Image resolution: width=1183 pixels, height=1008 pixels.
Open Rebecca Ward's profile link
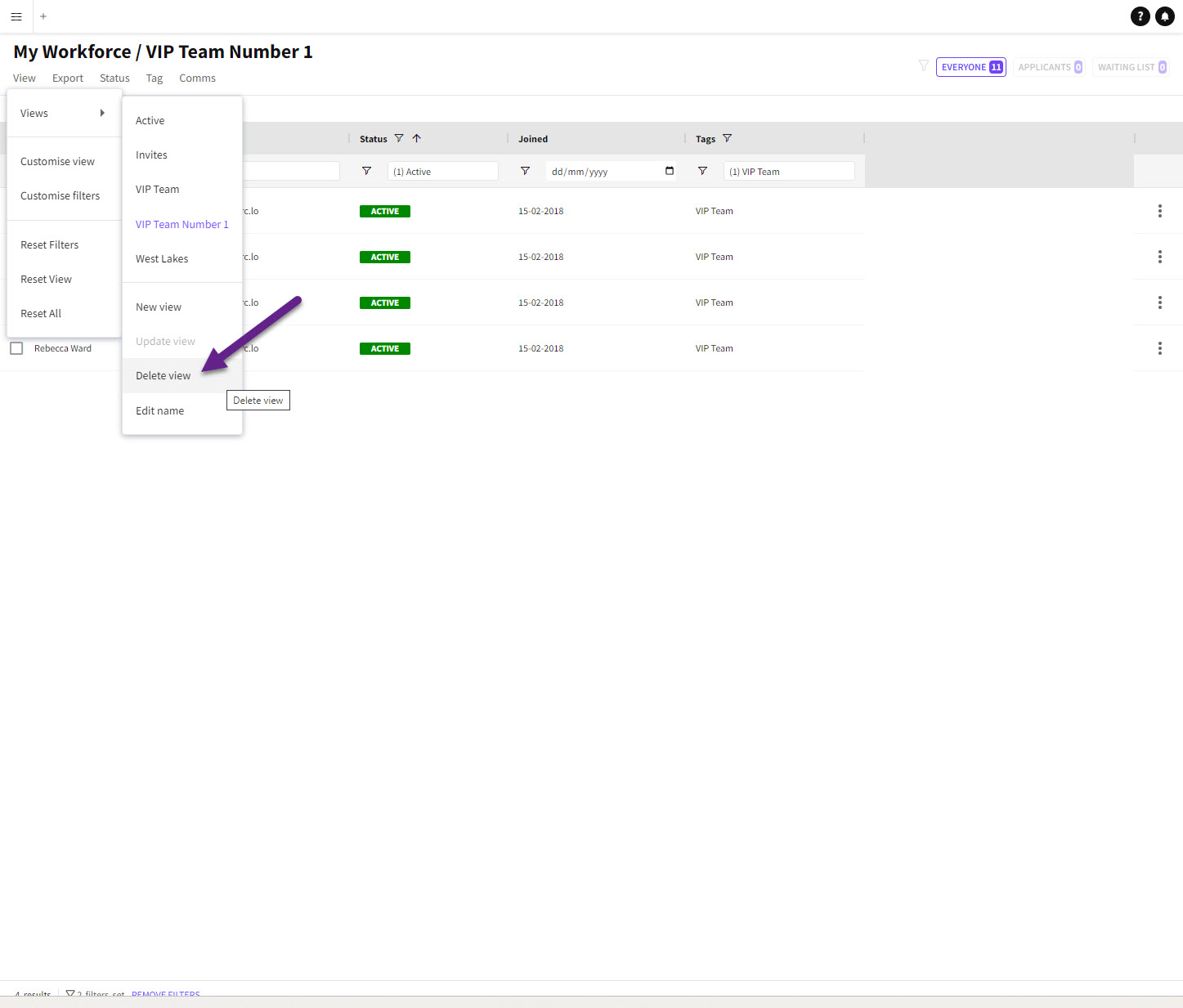[x=63, y=349]
